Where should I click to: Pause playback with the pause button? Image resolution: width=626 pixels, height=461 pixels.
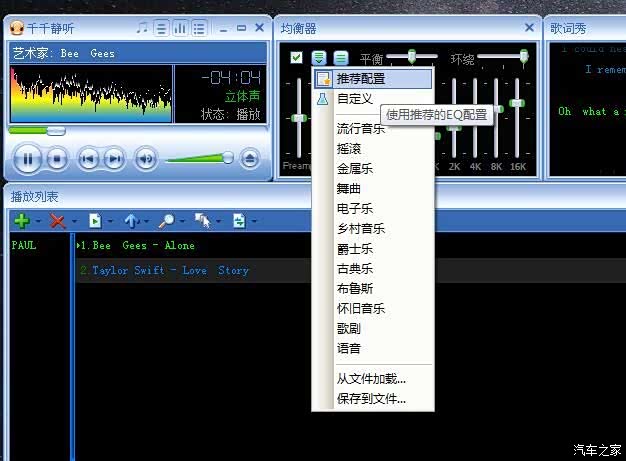[x=27, y=158]
